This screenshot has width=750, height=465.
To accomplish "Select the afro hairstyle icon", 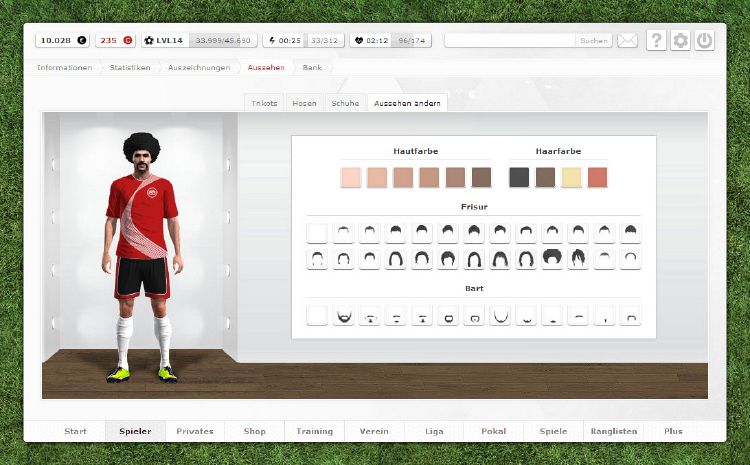I will [551, 258].
